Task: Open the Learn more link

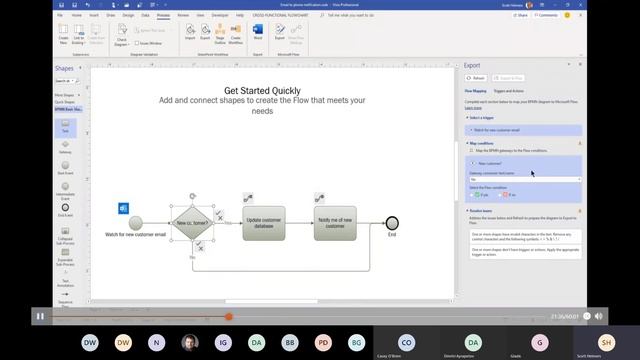Action: pos(473,108)
